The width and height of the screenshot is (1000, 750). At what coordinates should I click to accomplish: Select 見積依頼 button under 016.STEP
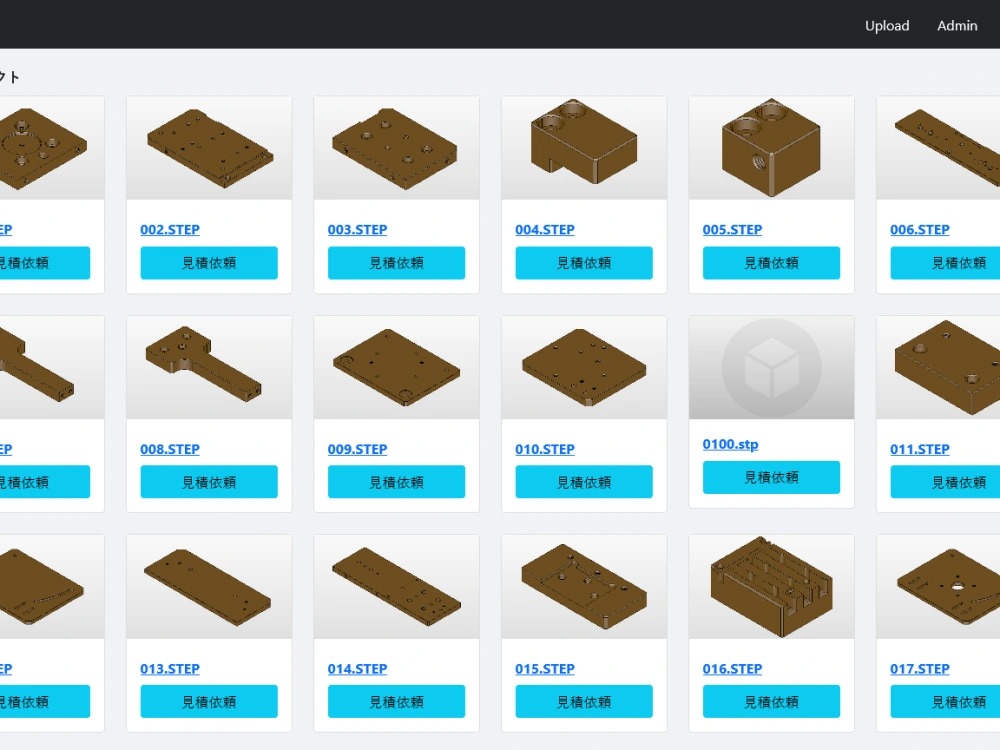pos(772,702)
